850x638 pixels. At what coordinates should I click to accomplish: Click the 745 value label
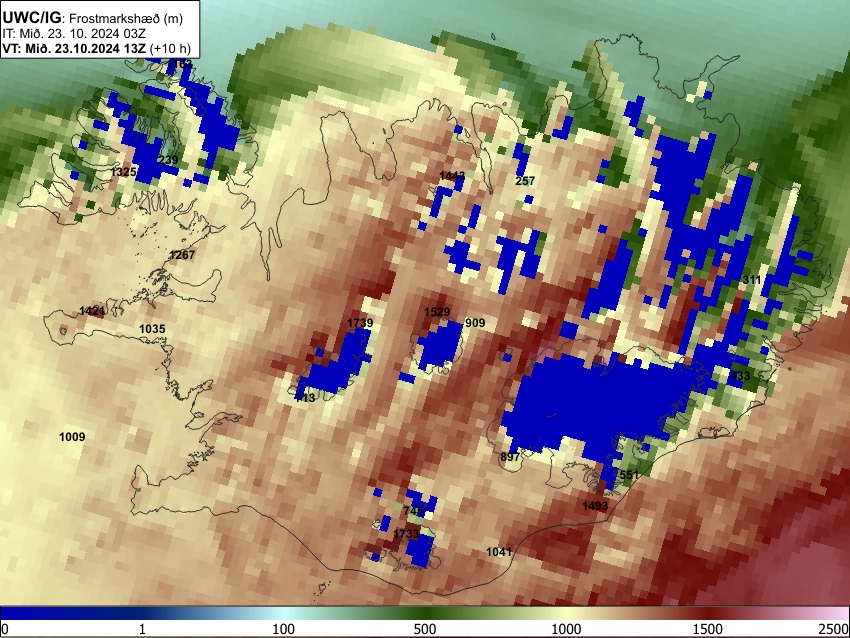(413, 511)
